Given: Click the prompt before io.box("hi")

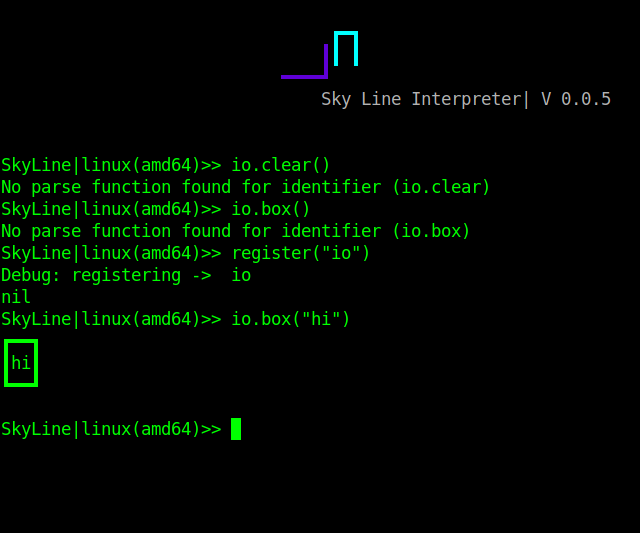Looking at the screenshot, I should pos(111,319).
